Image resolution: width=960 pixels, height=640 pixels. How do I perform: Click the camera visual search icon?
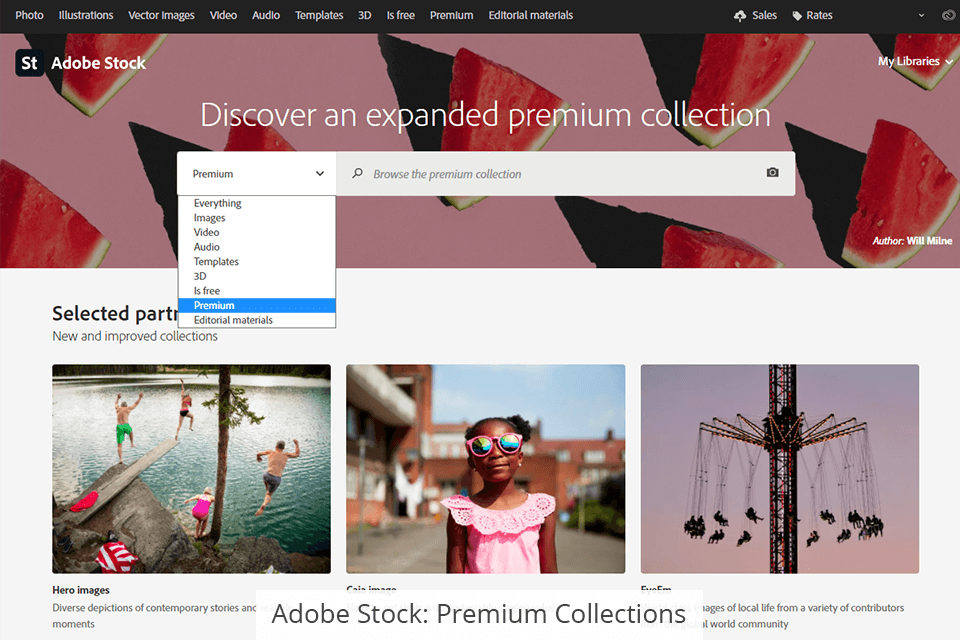point(773,173)
